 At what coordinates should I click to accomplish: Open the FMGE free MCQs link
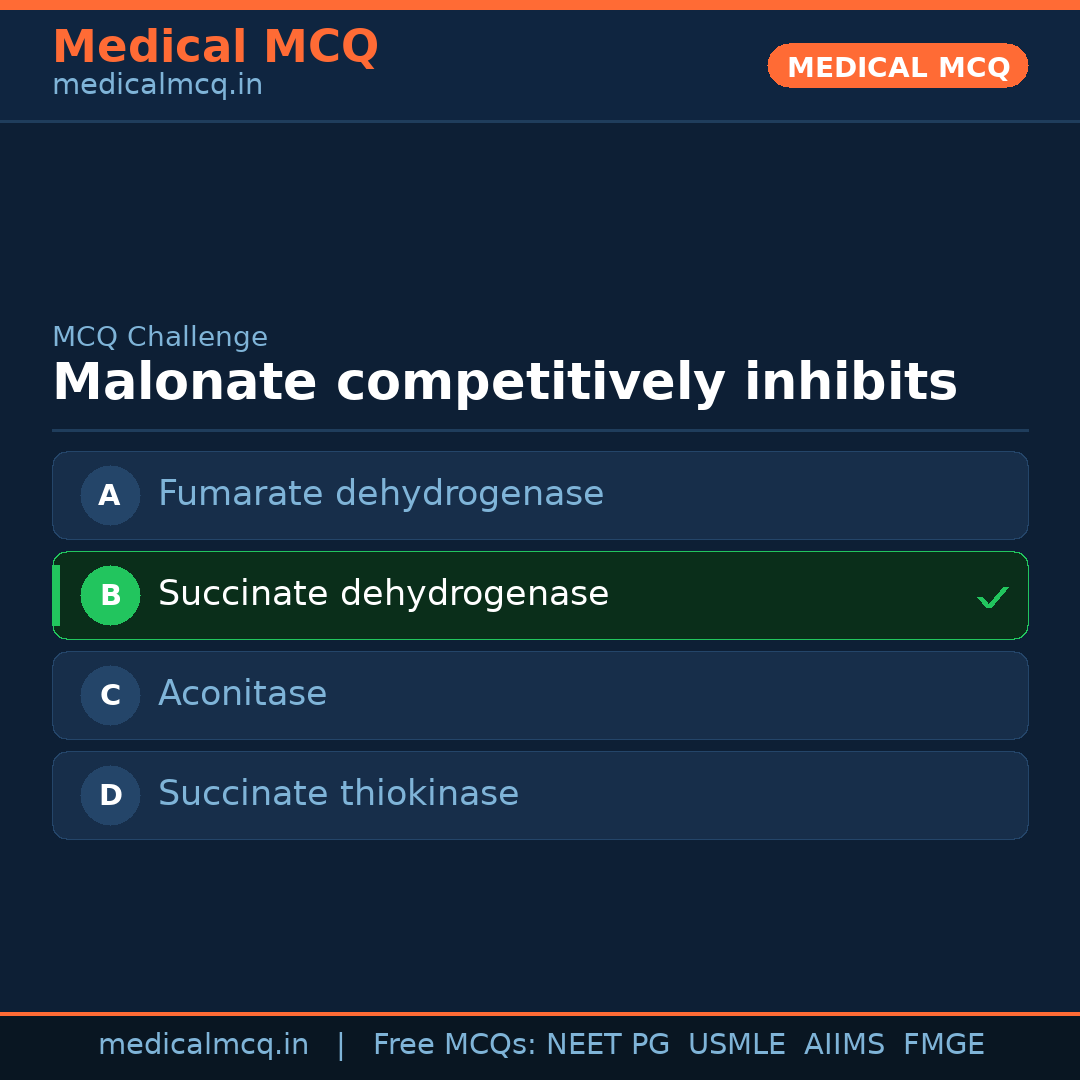click(943, 1043)
